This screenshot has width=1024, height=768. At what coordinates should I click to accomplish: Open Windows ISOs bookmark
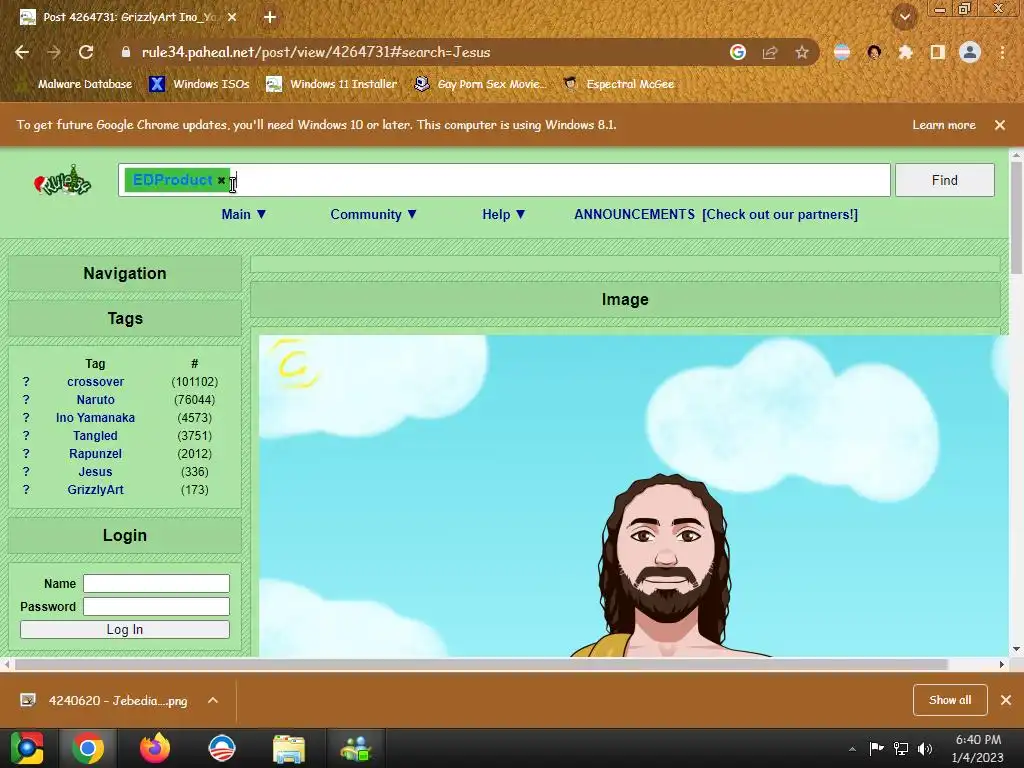(x=199, y=84)
